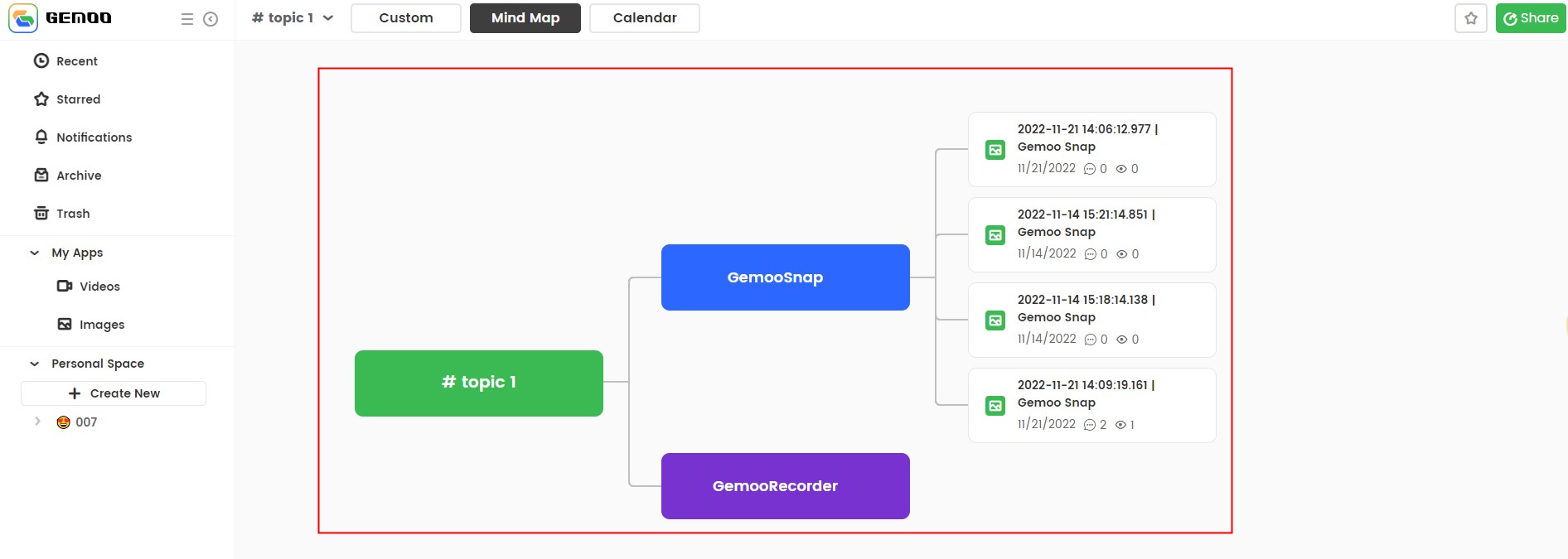Click the green Share button
This screenshot has width=1568, height=559.
1531,18
